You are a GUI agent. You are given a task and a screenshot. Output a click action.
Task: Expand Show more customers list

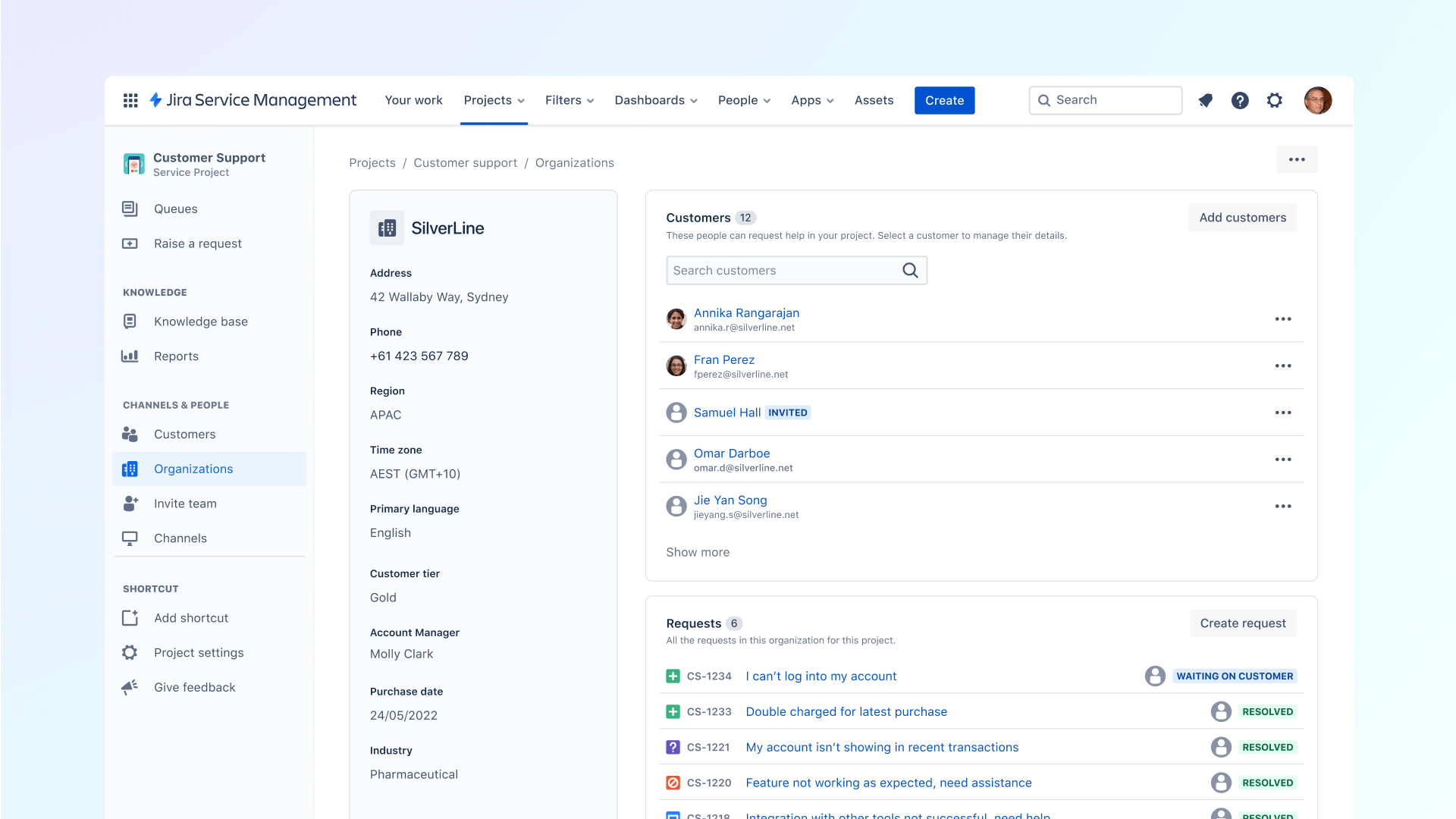698,552
